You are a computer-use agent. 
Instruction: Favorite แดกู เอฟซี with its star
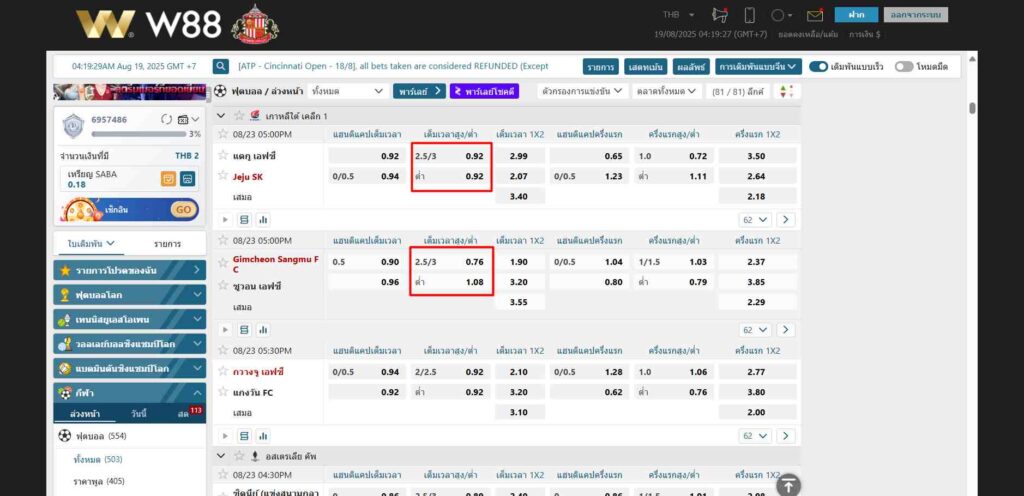pos(223,156)
